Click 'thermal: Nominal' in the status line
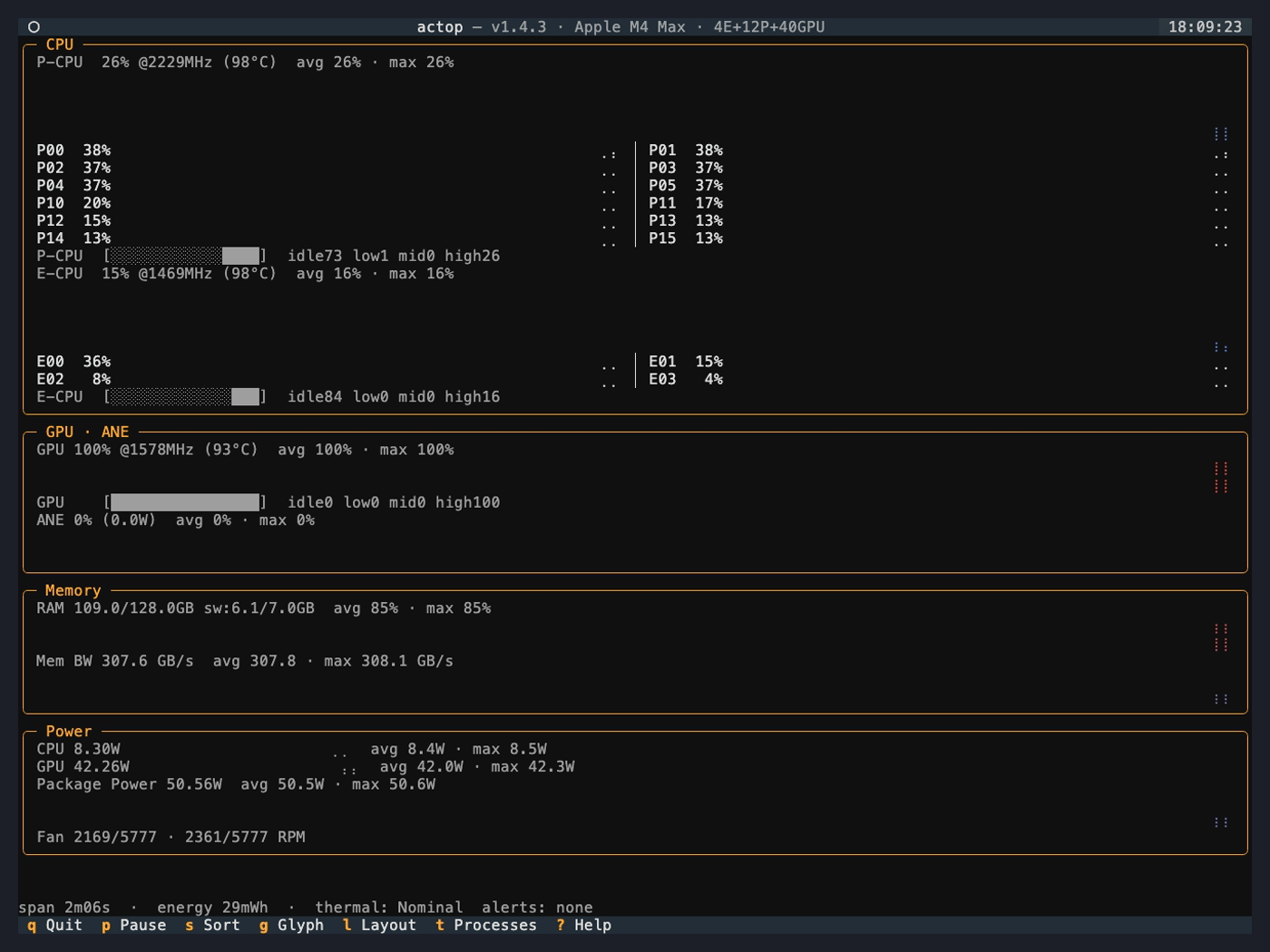 [388, 908]
